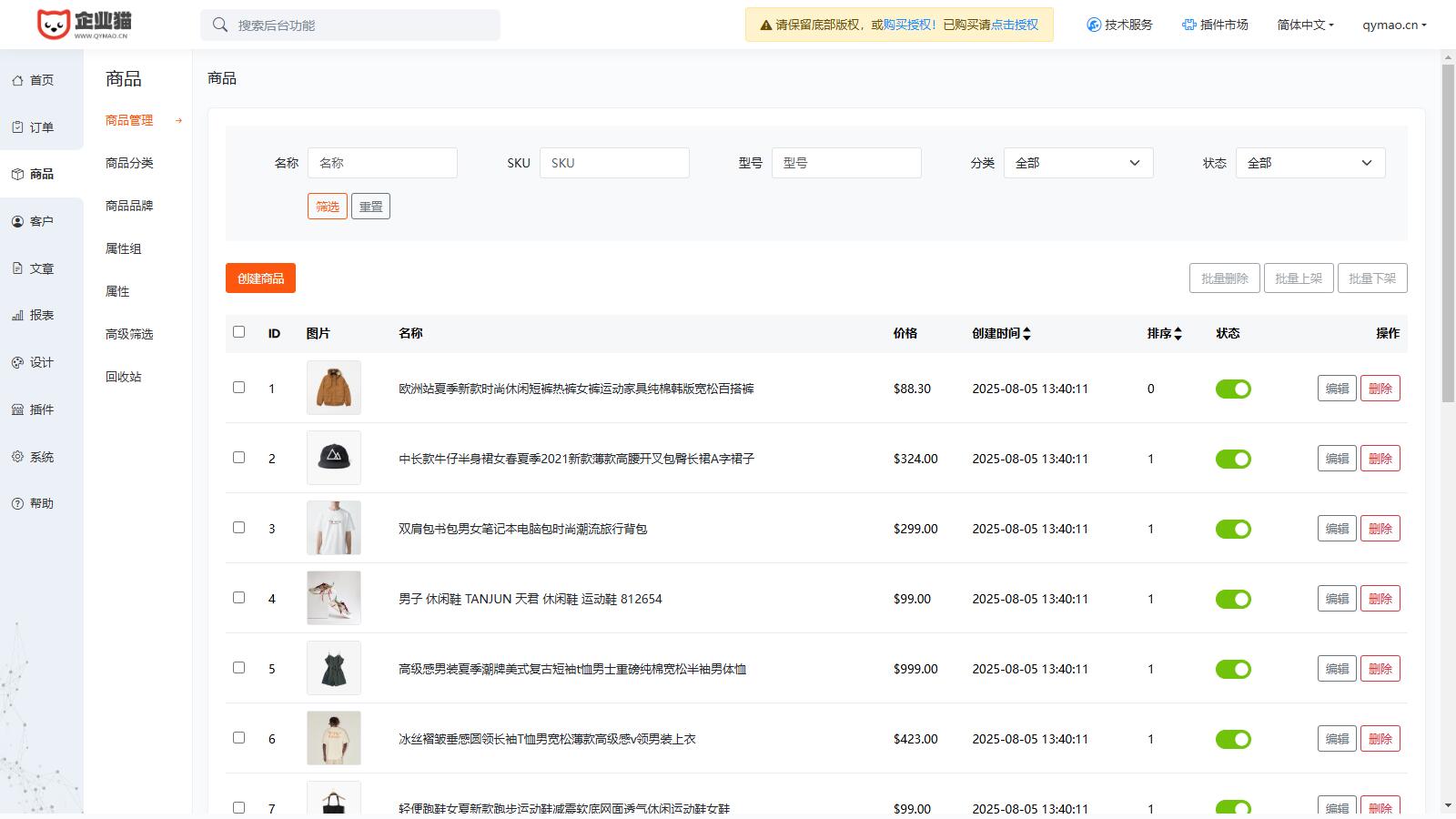Open the 状态 status dropdown
The width and height of the screenshot is (1456, 819).
(1309, 163)
